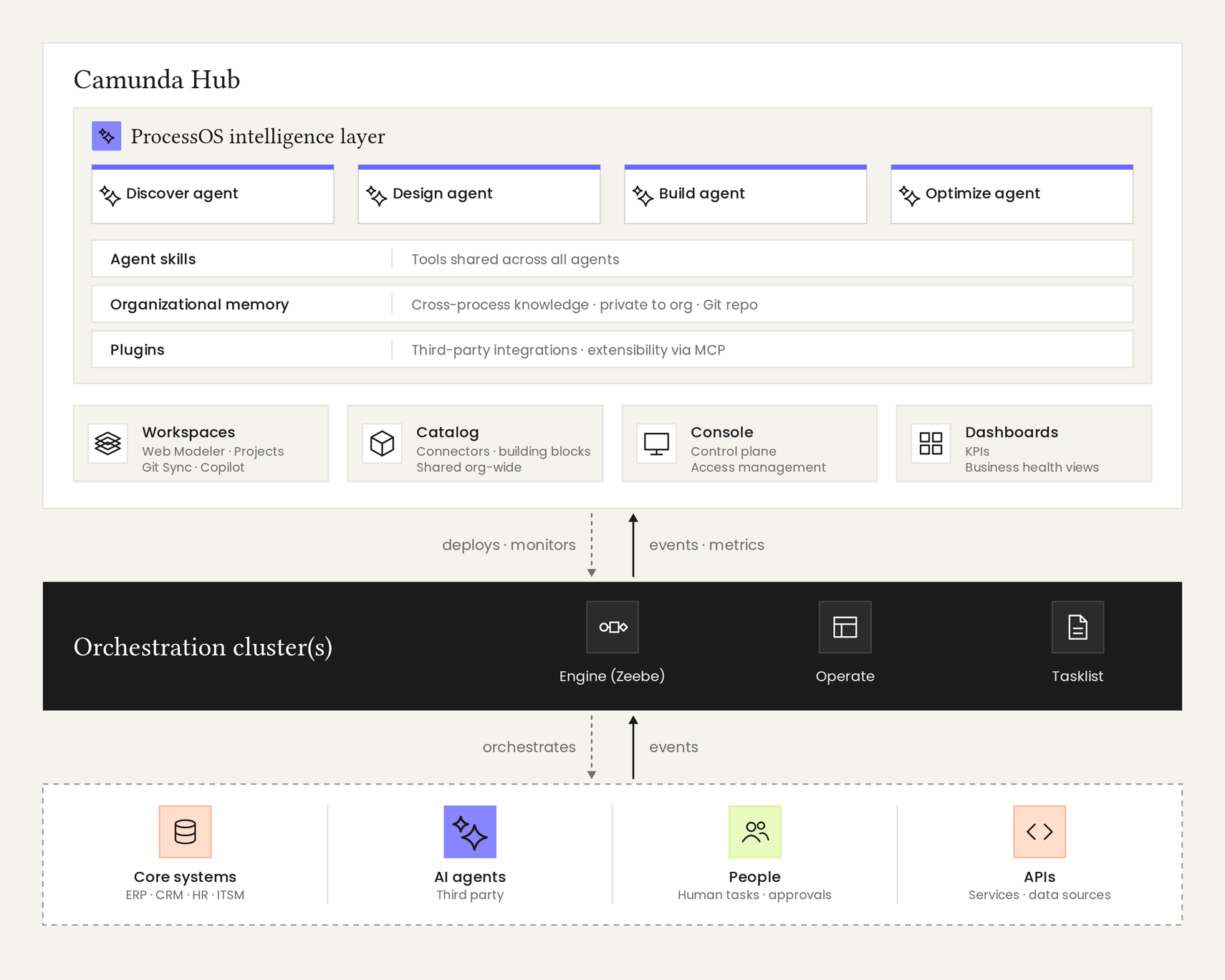Click the Workspaces stacked layers icon
The image size is (1225, 980).
tap(108, 443)
